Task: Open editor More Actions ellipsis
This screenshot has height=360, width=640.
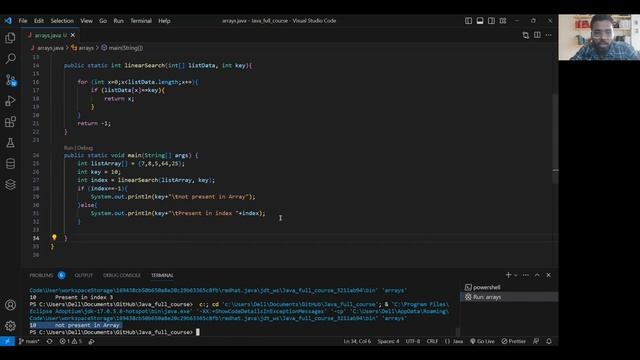Action: click(x=549, y=35)
